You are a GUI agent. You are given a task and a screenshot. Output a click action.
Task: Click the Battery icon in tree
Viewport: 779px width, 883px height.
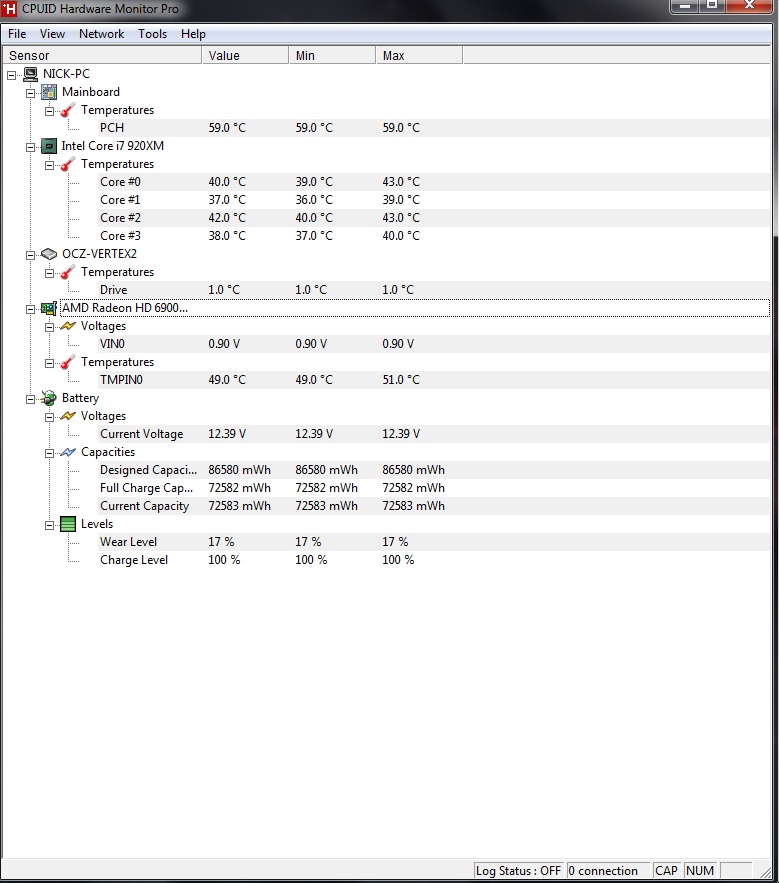click(x=49, y=398)
